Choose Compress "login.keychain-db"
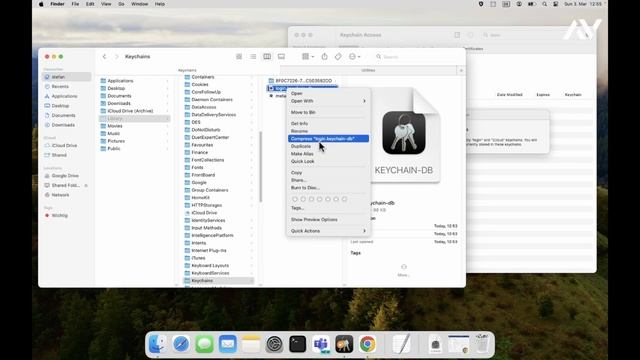The height and width of the screenshot is (360, 640). click(329, 139)
